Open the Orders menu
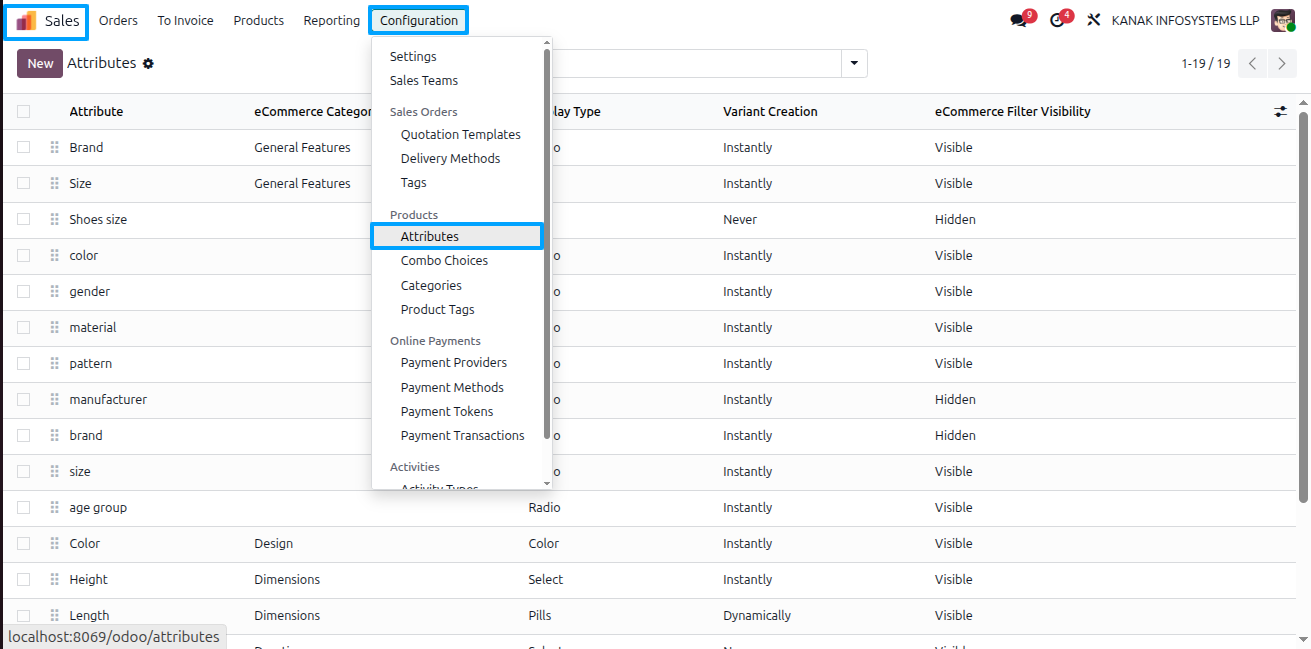The image size is (1311, 649). (x=118, y=21)
